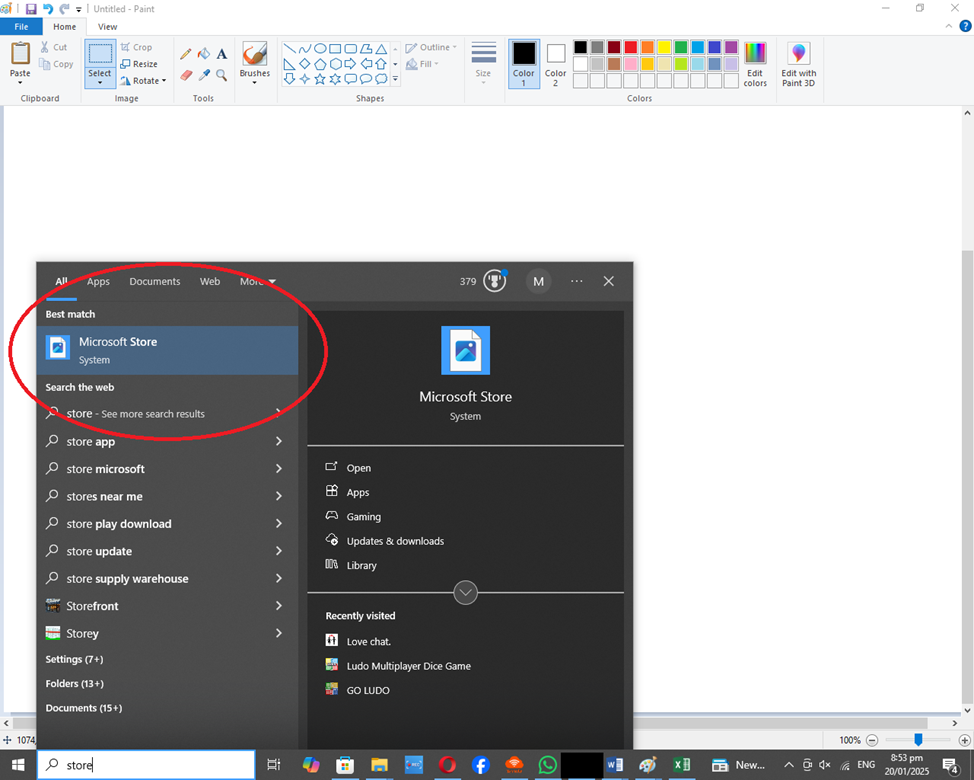Open Edit colors dialog
This screenshot has height=780, width=974.
tap(755, 64)
